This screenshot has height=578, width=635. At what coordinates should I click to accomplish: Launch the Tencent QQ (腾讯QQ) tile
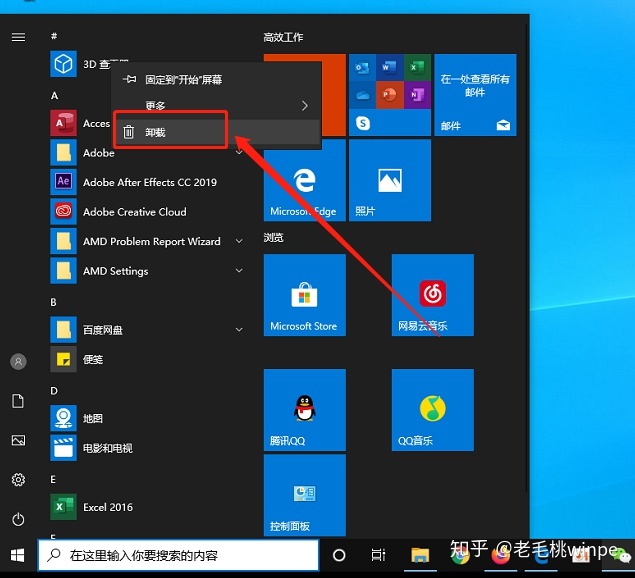(x=305, y=410)
